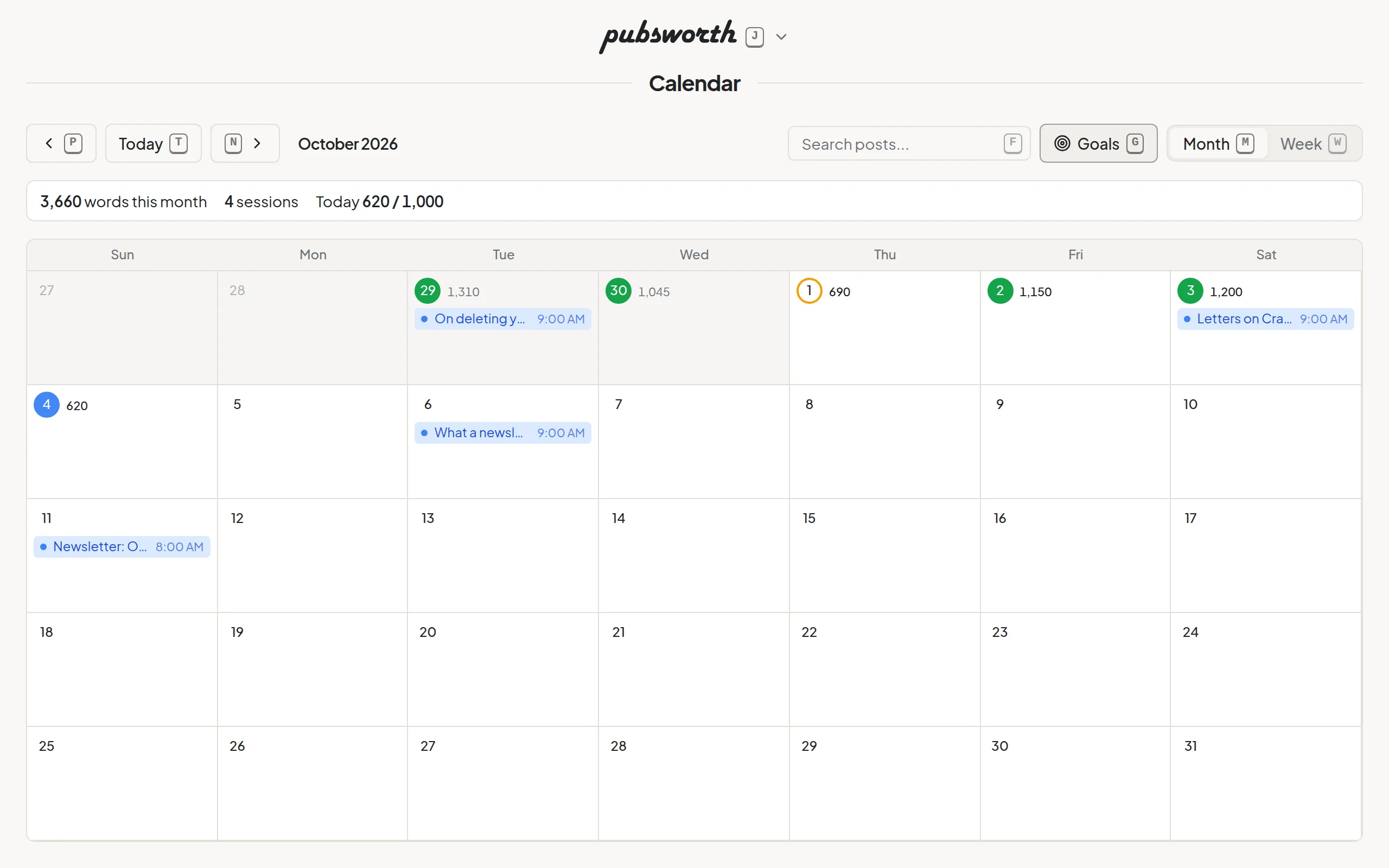The image size is (1389, 868).
Task: Select the October 17 day cell
Action: tap(1266, 555)
